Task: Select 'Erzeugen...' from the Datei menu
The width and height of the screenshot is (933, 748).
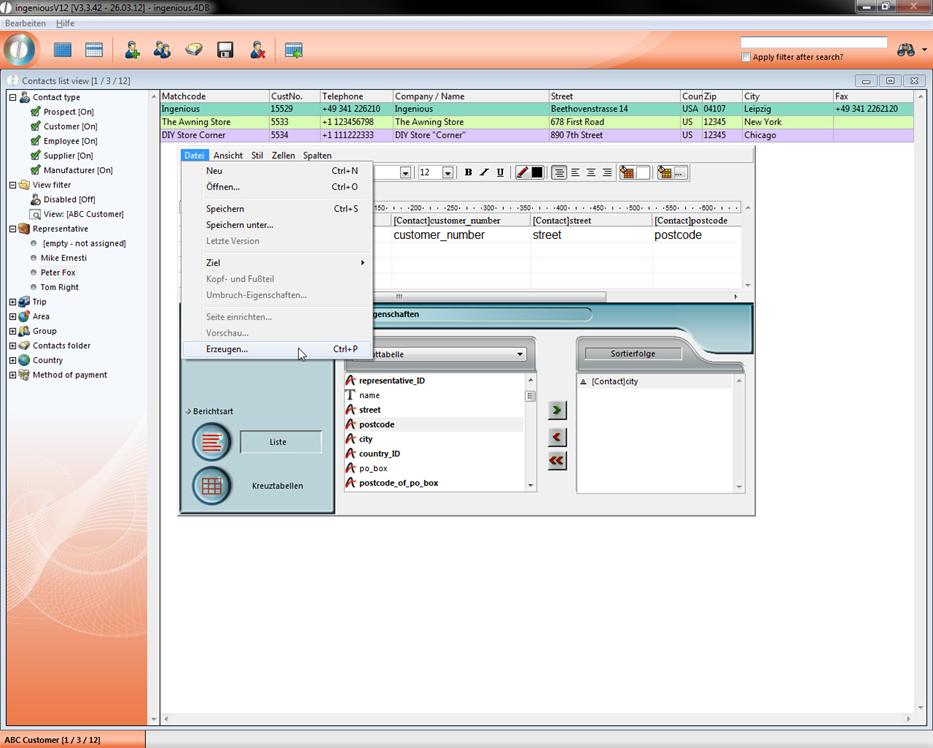Action: (227, 349)
